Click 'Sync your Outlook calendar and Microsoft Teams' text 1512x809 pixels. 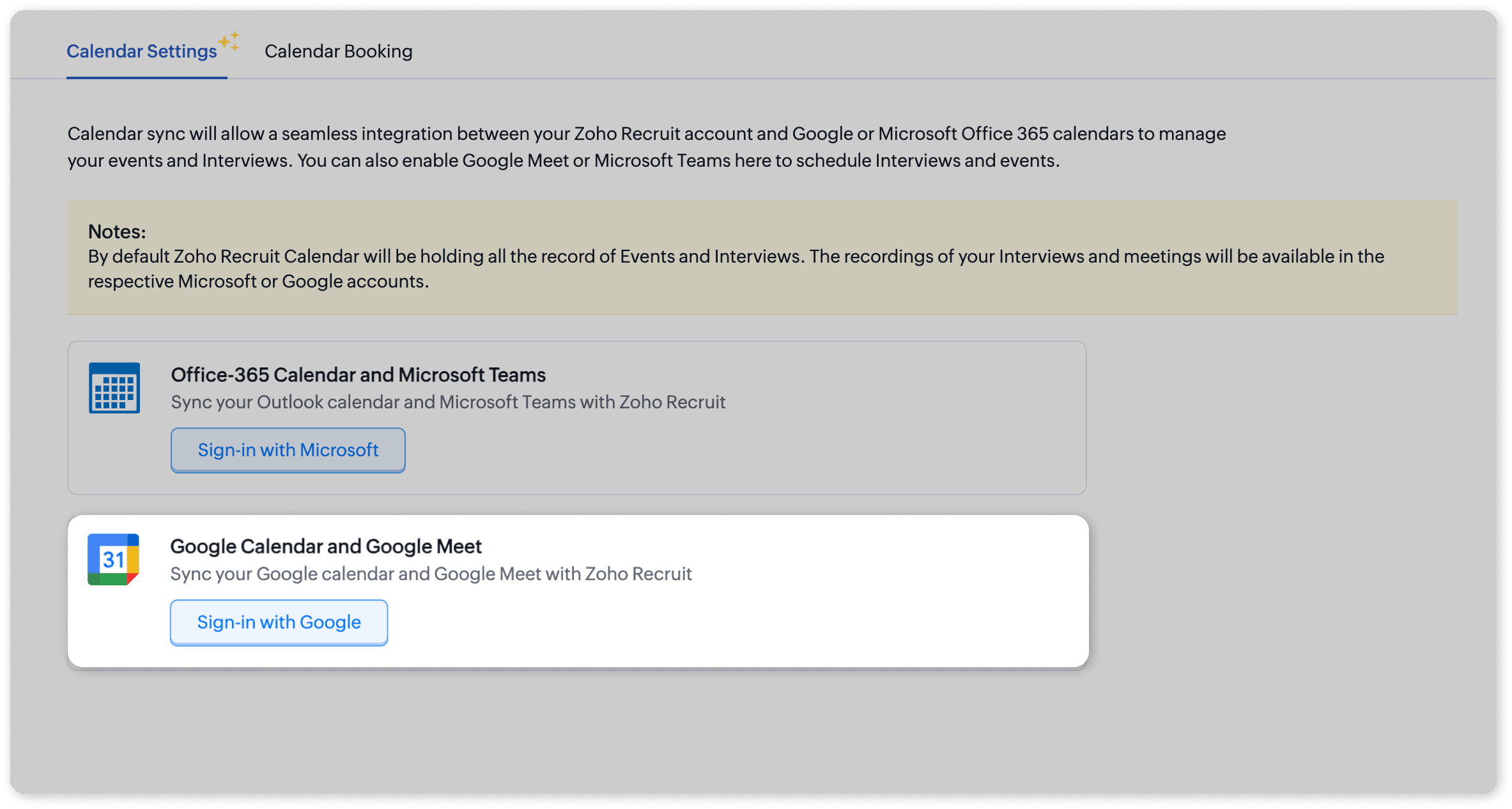(448, 402)
